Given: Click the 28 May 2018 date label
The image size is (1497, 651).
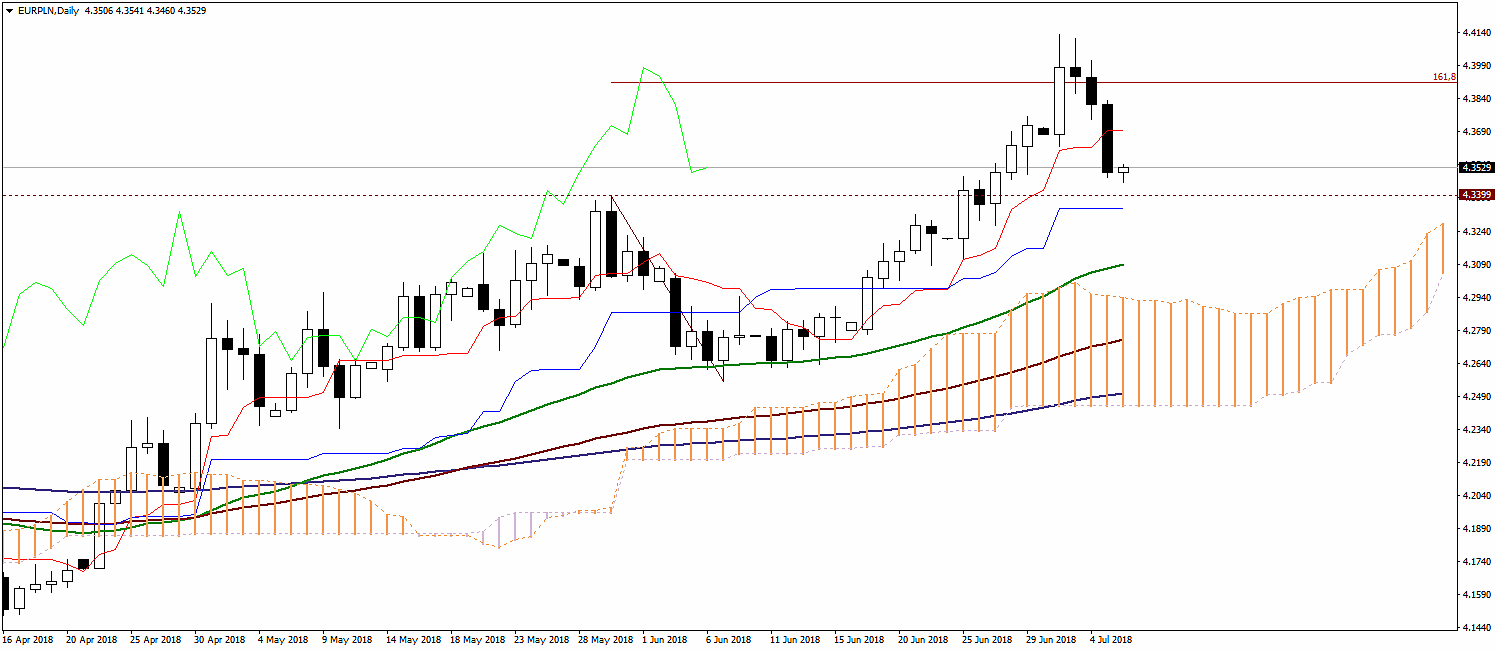Looking at the screenshot, I should (604, 639).
